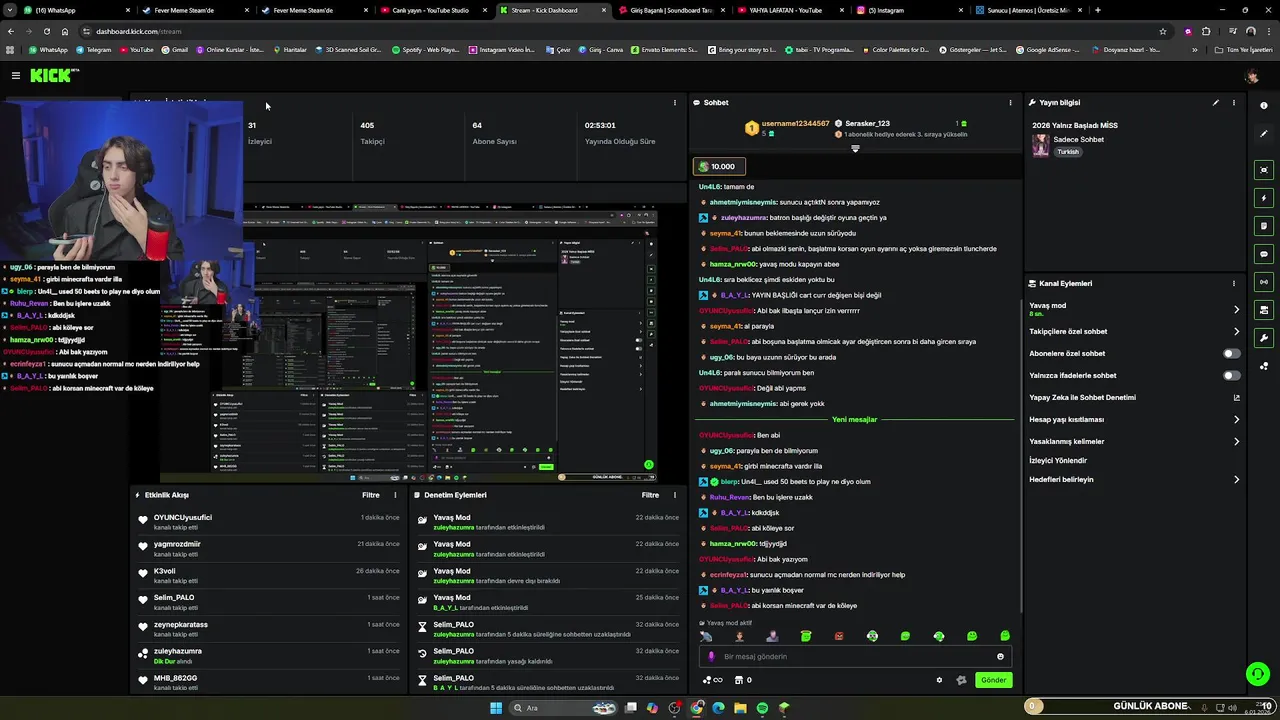Open Spotify from Windows taskbar
1280x720 pixels.
click(762, 708)
